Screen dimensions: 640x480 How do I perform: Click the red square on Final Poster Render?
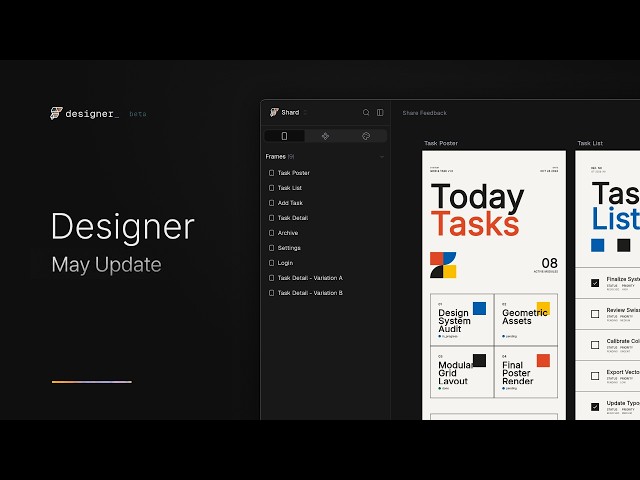point(543,360)
